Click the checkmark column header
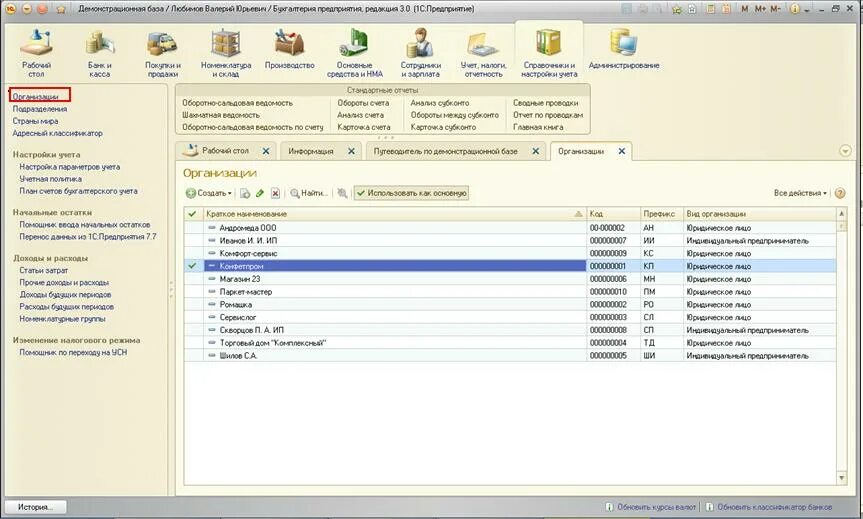The width and height of the screenshot is (863, 519). (x=193, y=214)
